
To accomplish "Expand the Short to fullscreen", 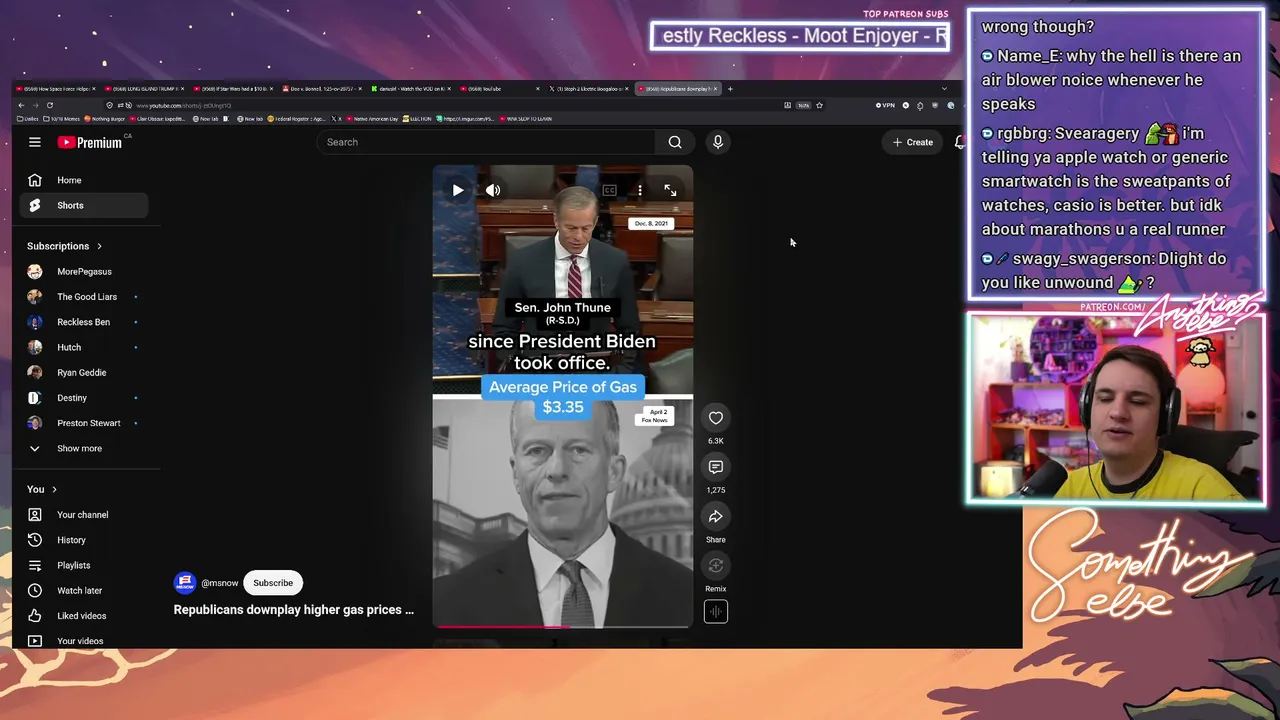I will coord(670,190).
